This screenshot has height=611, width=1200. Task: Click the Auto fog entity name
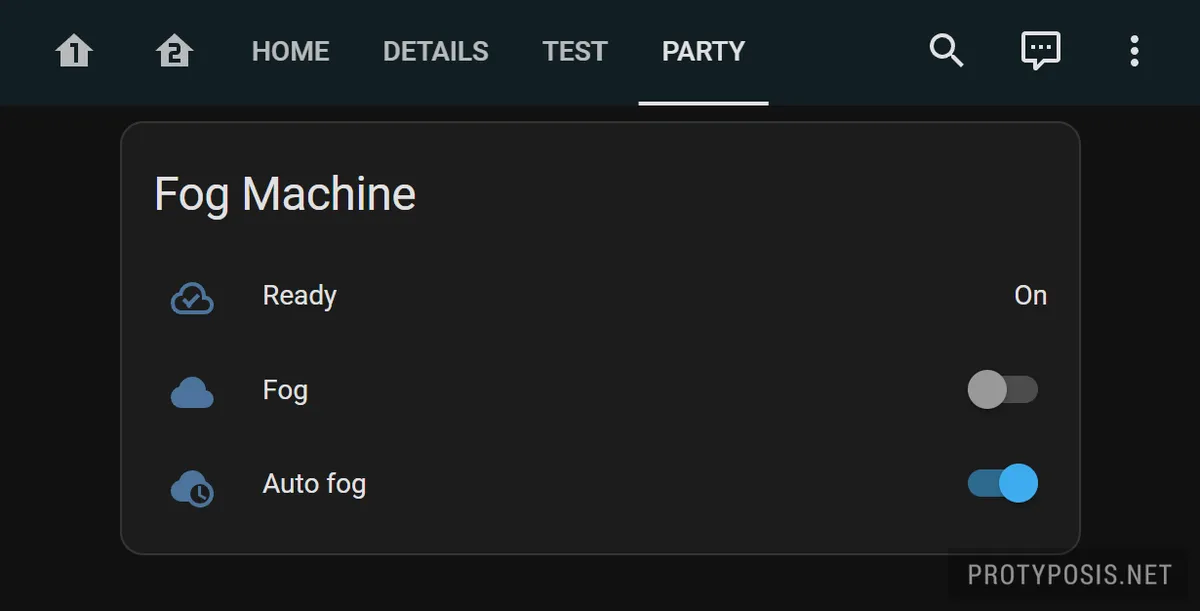pos(314,483)
